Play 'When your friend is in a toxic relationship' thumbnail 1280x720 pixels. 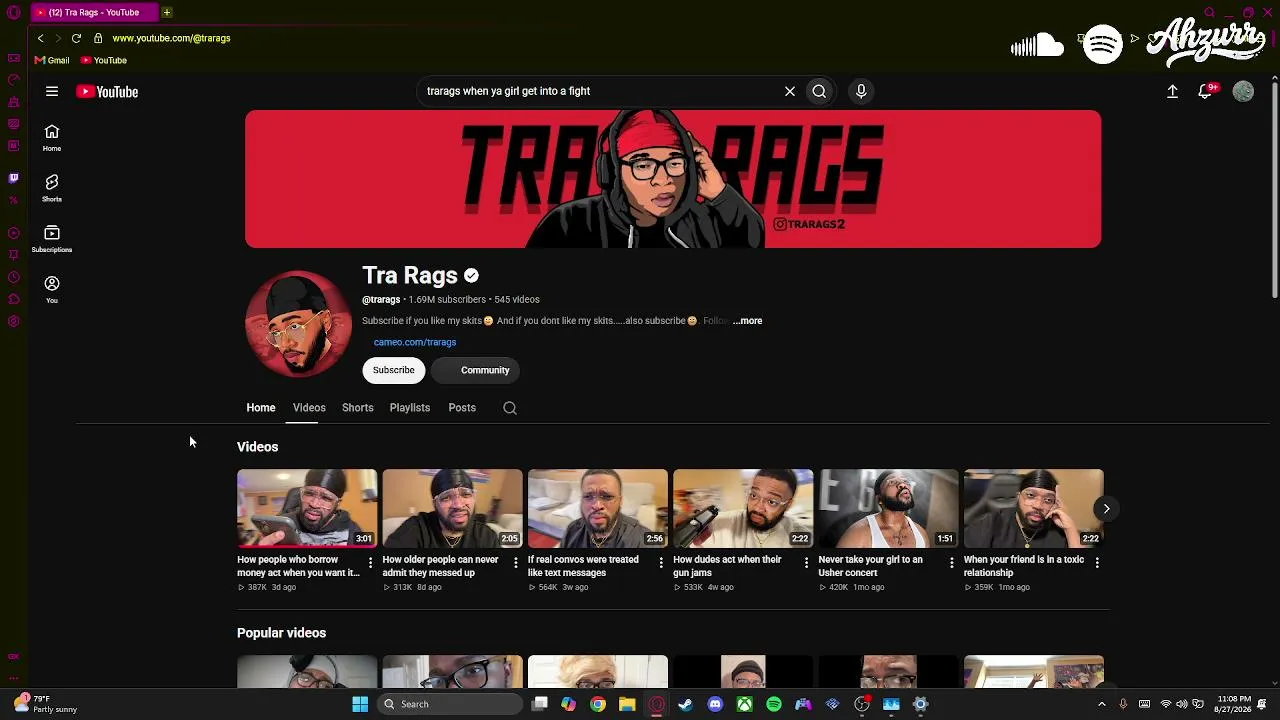pyautogui.click(x=1034, y=508)
